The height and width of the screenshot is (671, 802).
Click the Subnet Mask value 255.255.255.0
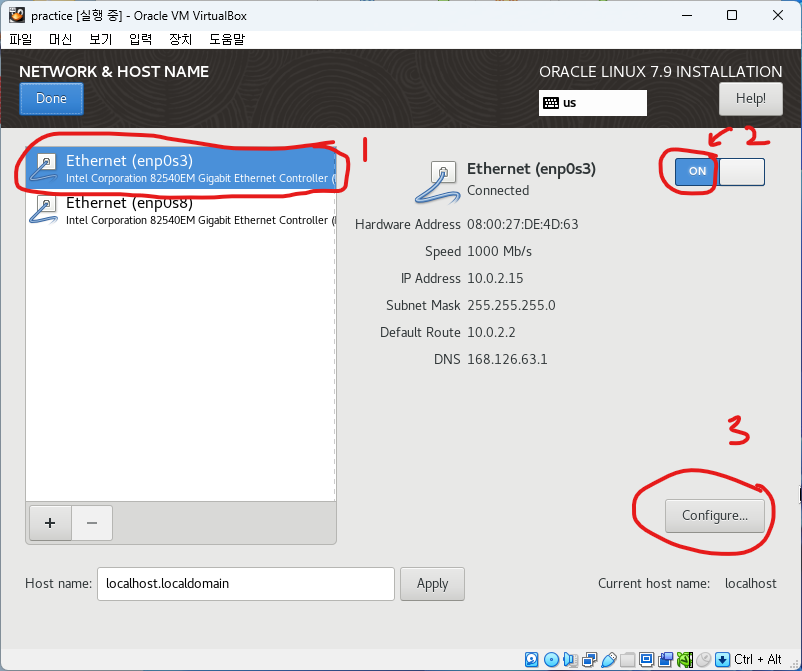(x=511, y=305)
